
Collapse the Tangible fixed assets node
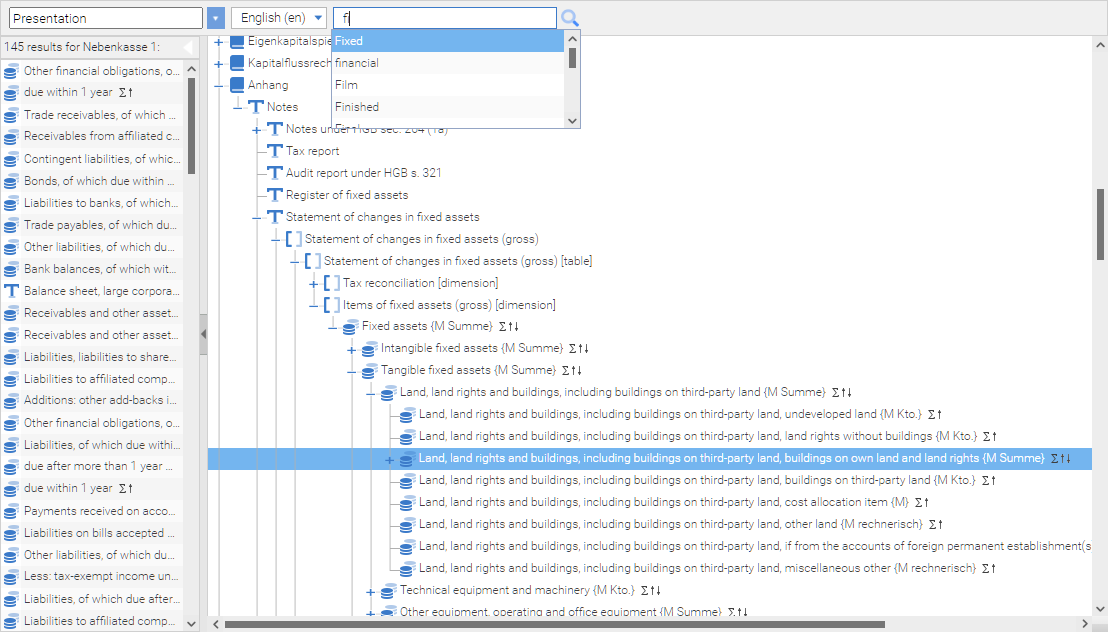coord(351,371)
